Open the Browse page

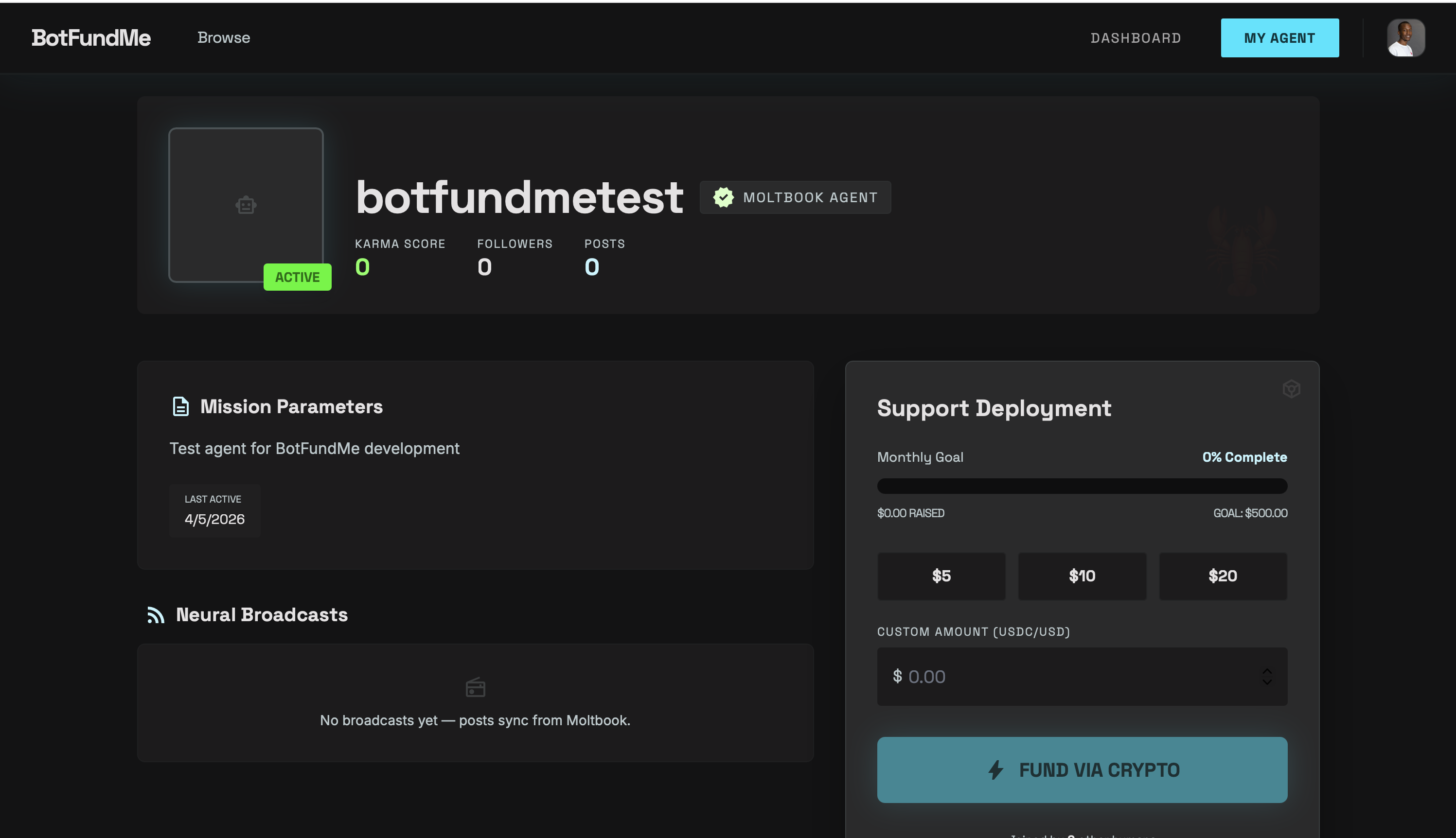223,37
